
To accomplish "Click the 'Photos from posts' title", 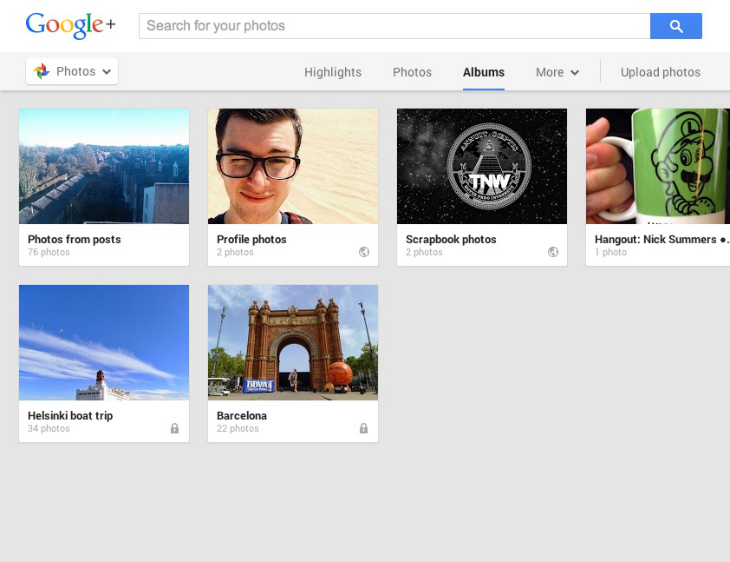I will pos(74,239).
